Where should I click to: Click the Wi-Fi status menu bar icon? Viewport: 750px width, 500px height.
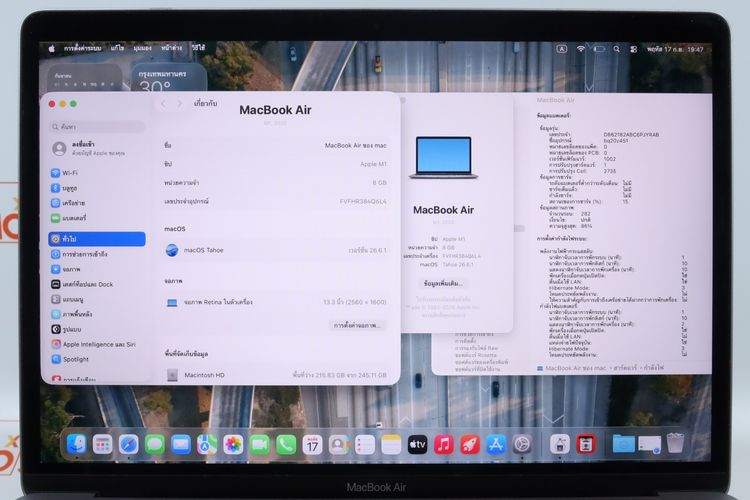pos(581,49)
